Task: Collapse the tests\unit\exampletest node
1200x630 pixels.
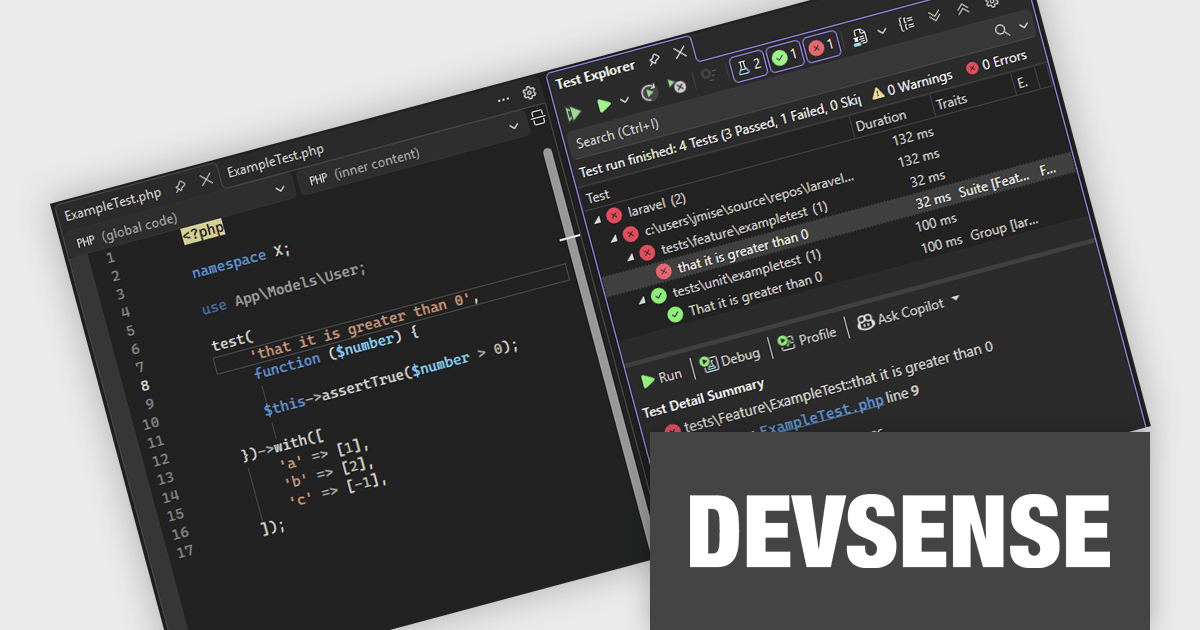Action: coord(644,298)
